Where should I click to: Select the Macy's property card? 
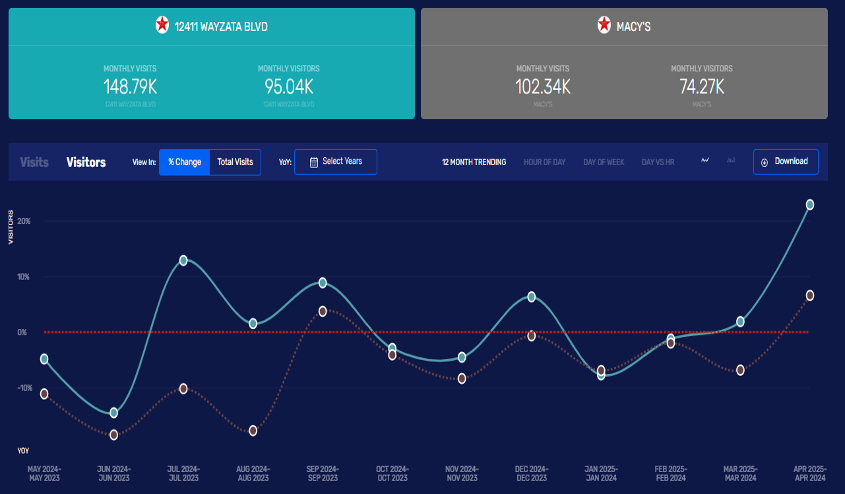coord(624,63)
